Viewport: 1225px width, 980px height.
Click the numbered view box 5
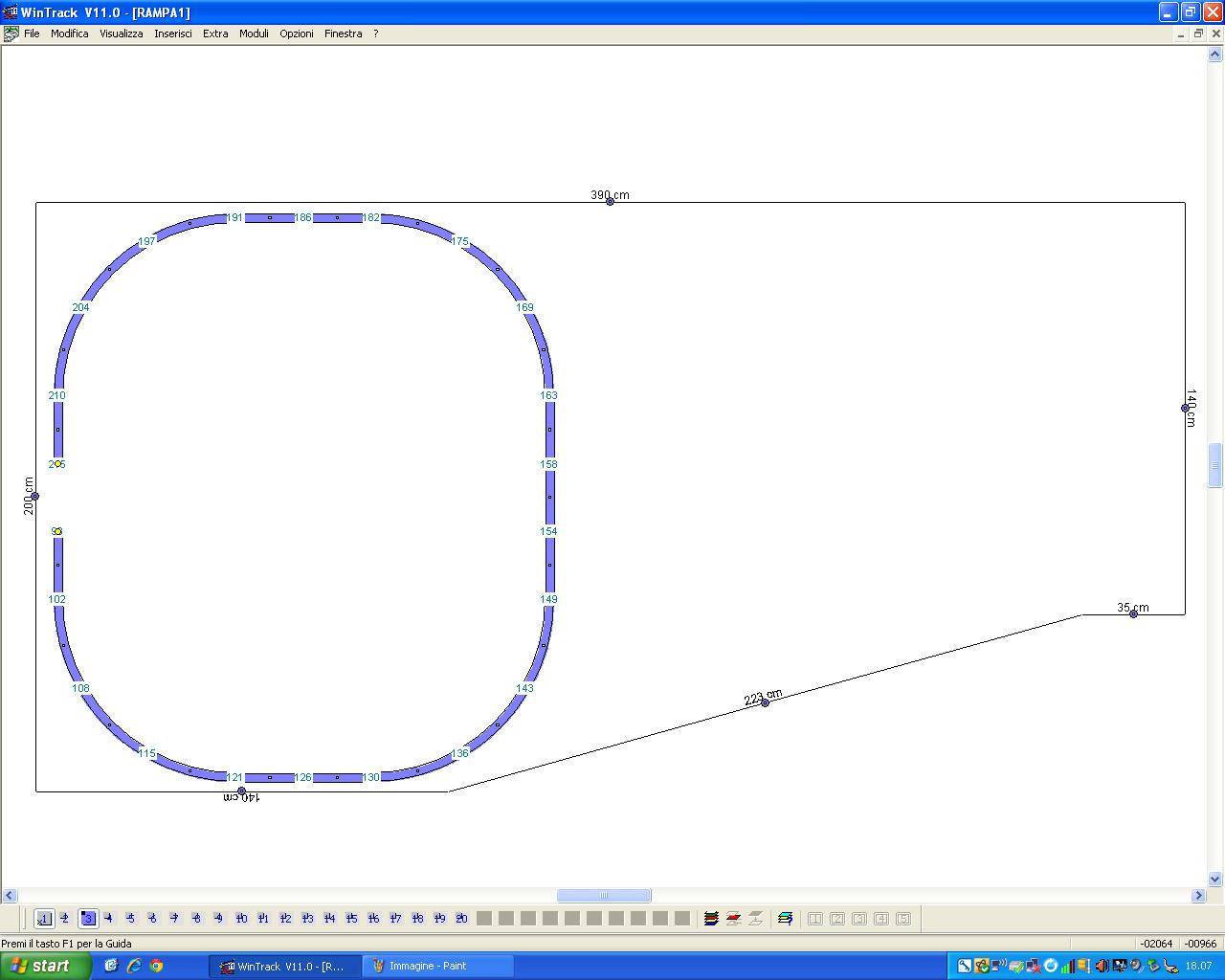pyautogui.click(x=903, y=919)
